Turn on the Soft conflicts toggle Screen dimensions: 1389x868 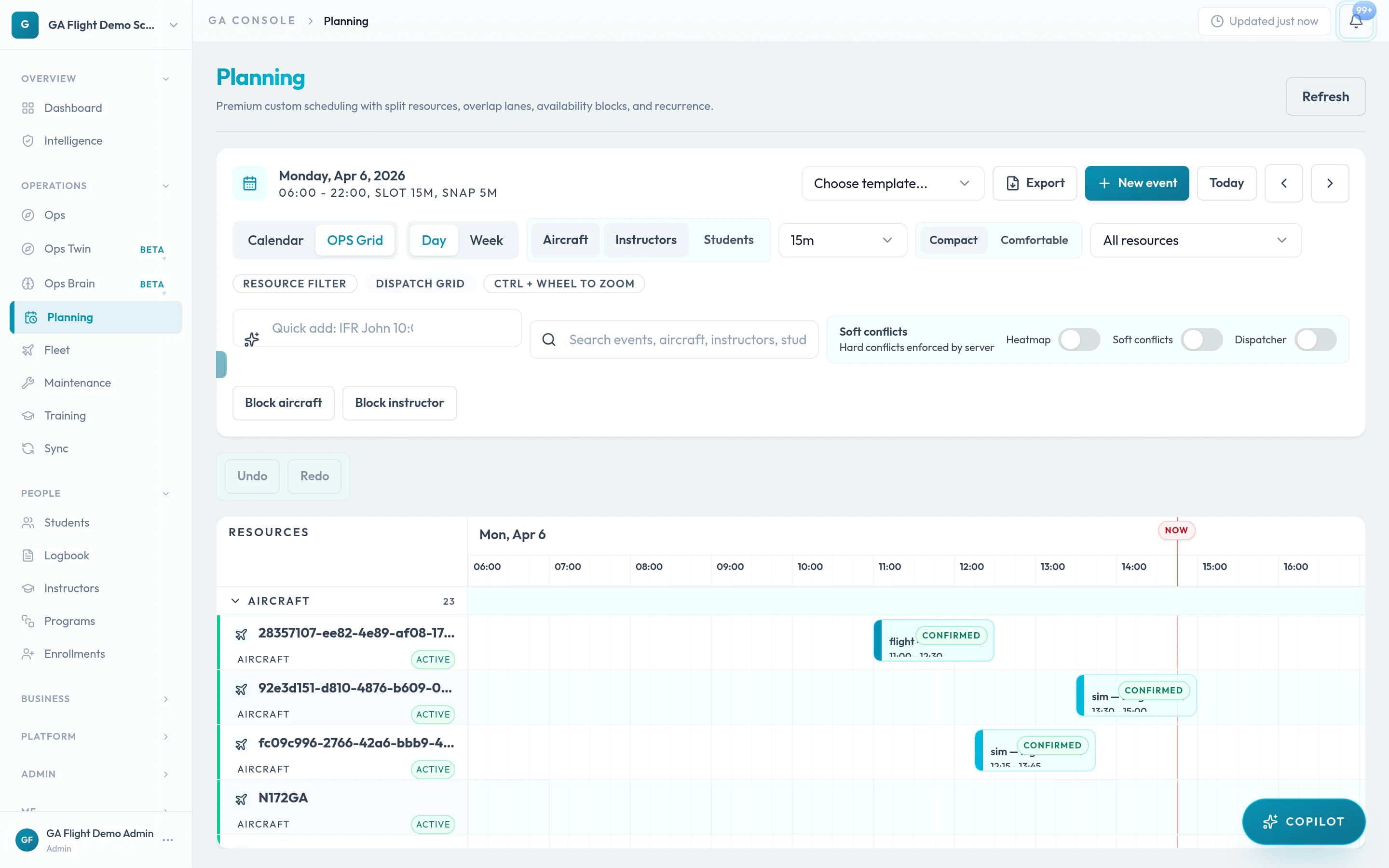pos(1202,339)
